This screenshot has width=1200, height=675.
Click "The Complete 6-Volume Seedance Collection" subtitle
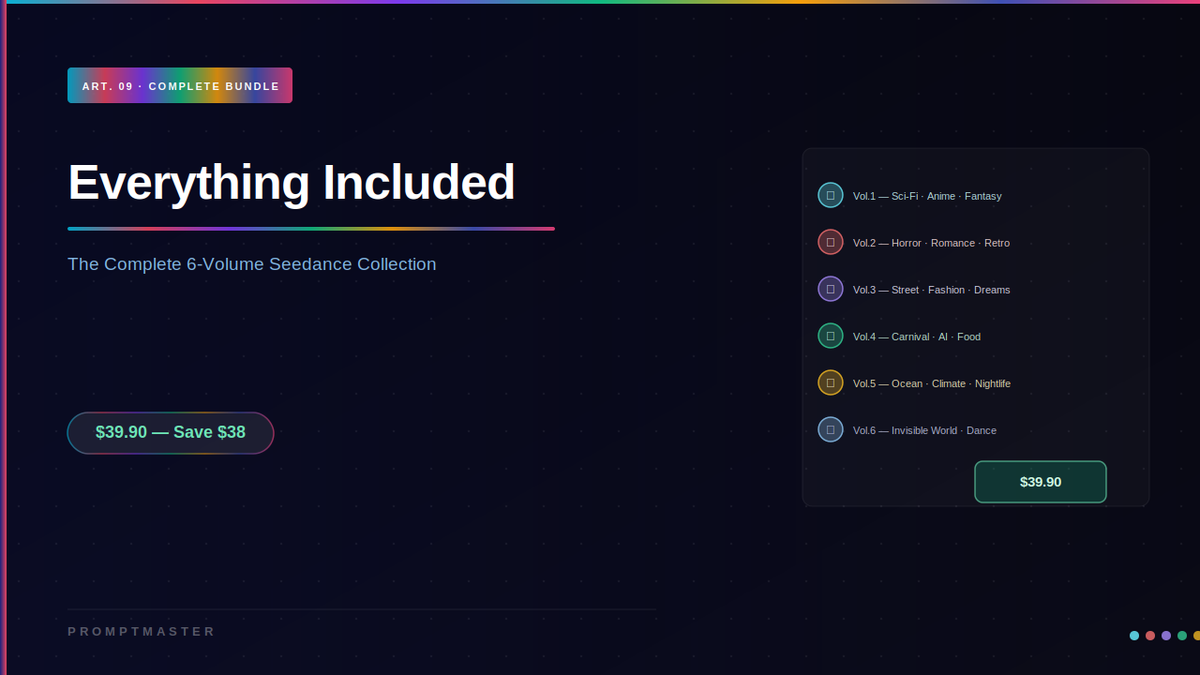[x=252, y=264]
